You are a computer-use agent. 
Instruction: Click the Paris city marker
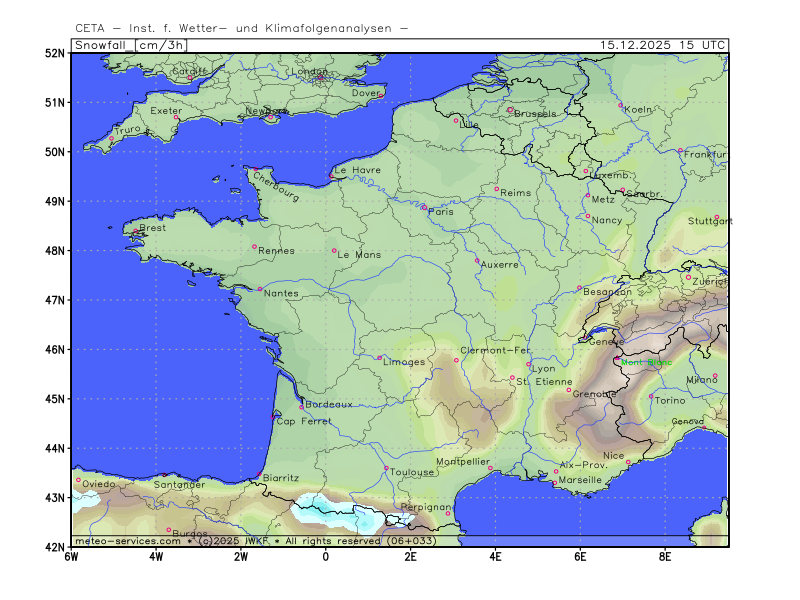point(424,207)
